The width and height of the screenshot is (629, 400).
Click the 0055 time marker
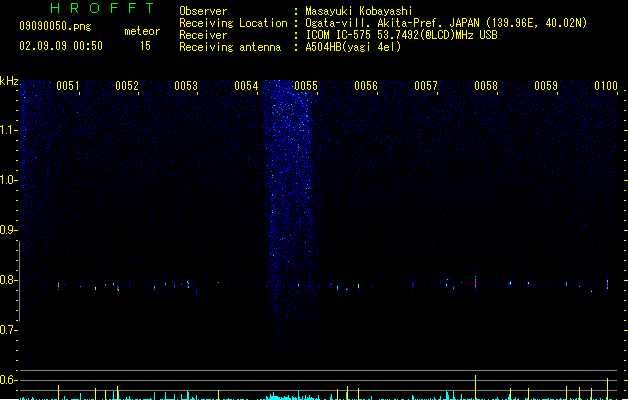pyautogui.click(x=306, y=86)
